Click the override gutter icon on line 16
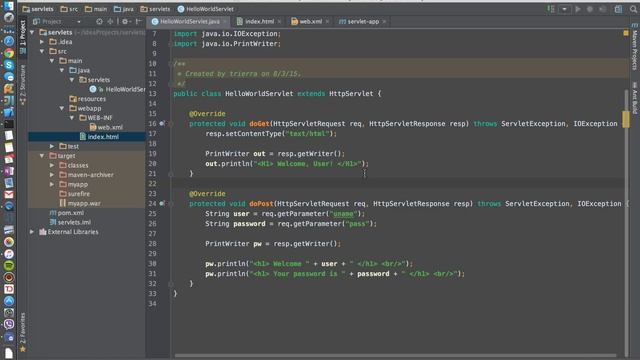Screen dimensions: 640x360 pyautogui.click(x=162, y=123)
